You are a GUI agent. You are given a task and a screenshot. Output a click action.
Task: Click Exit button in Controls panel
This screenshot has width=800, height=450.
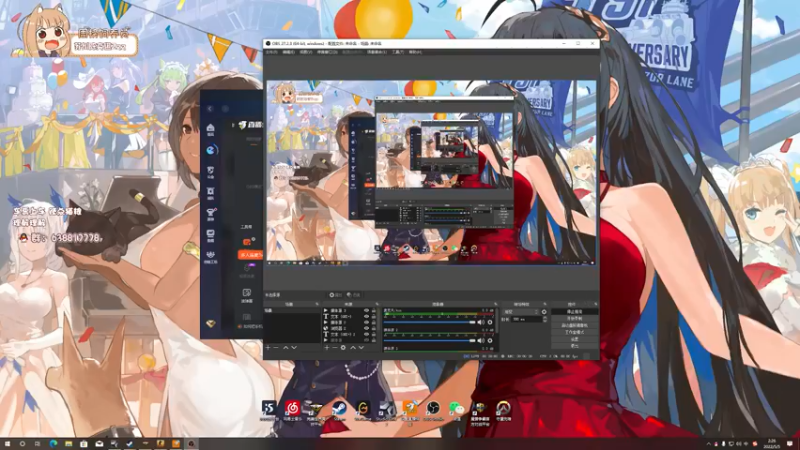tap(574, 346)
